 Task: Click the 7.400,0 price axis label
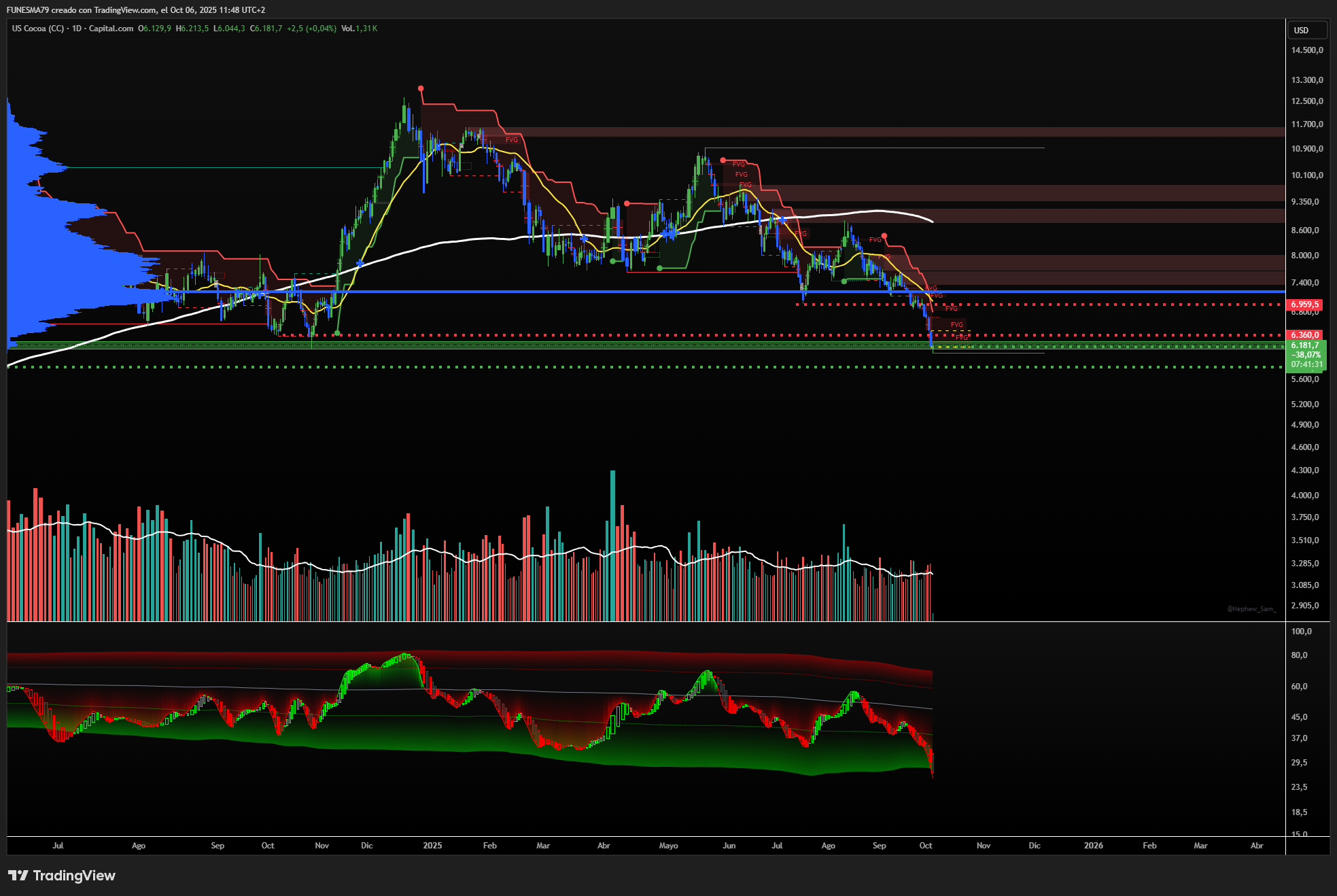pos(1305,283)
